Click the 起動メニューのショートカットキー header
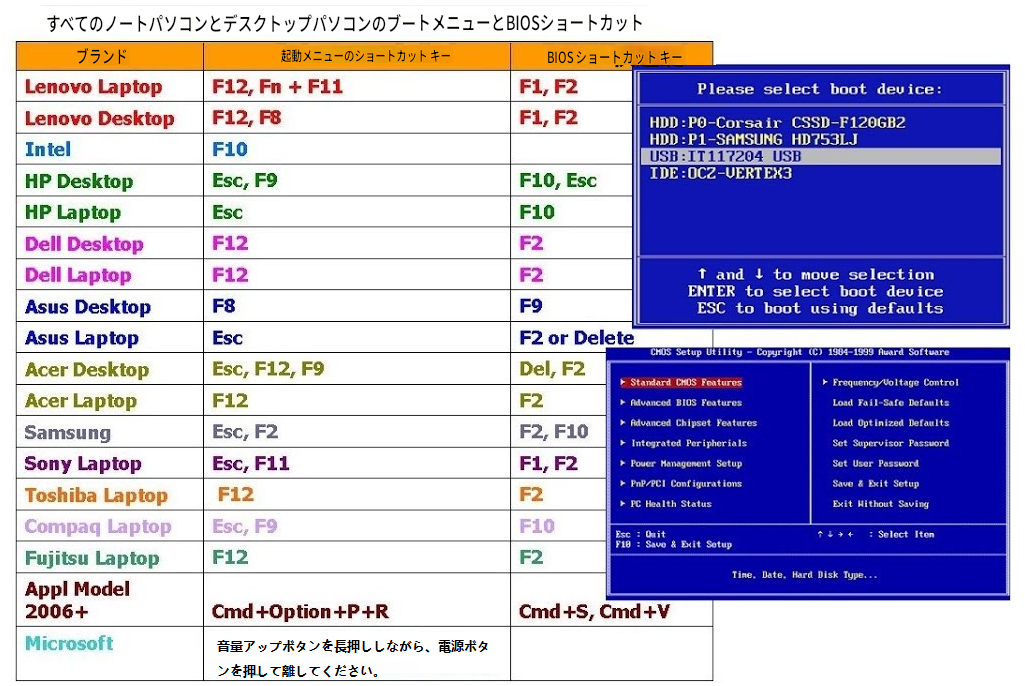 coord(357,56)
